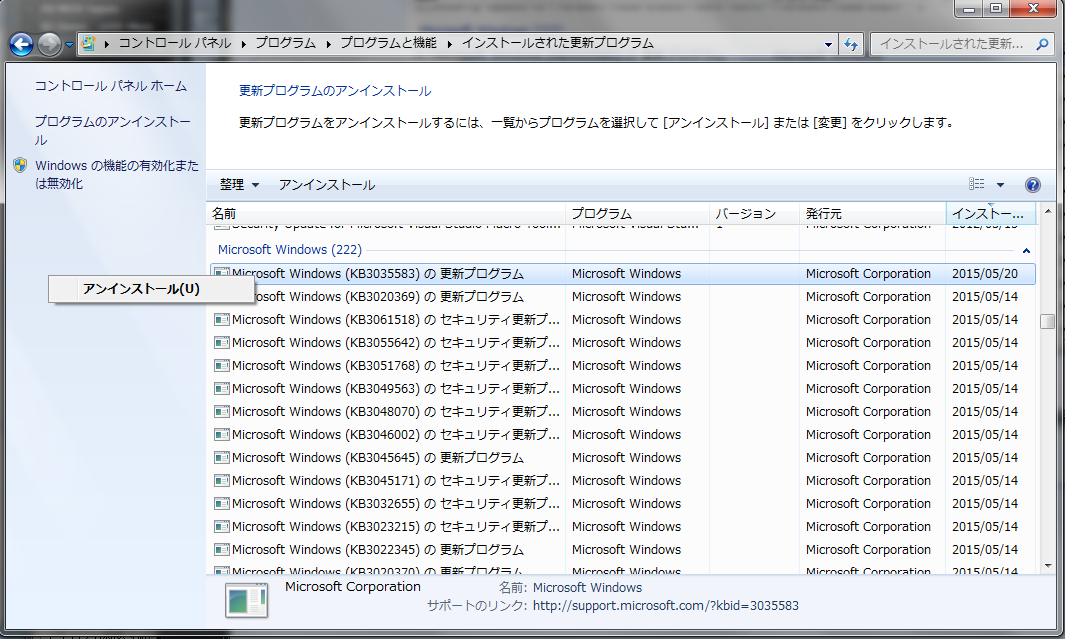Open the 整理 dropdown menu
1065x639 pixels.
click(239, 185)
